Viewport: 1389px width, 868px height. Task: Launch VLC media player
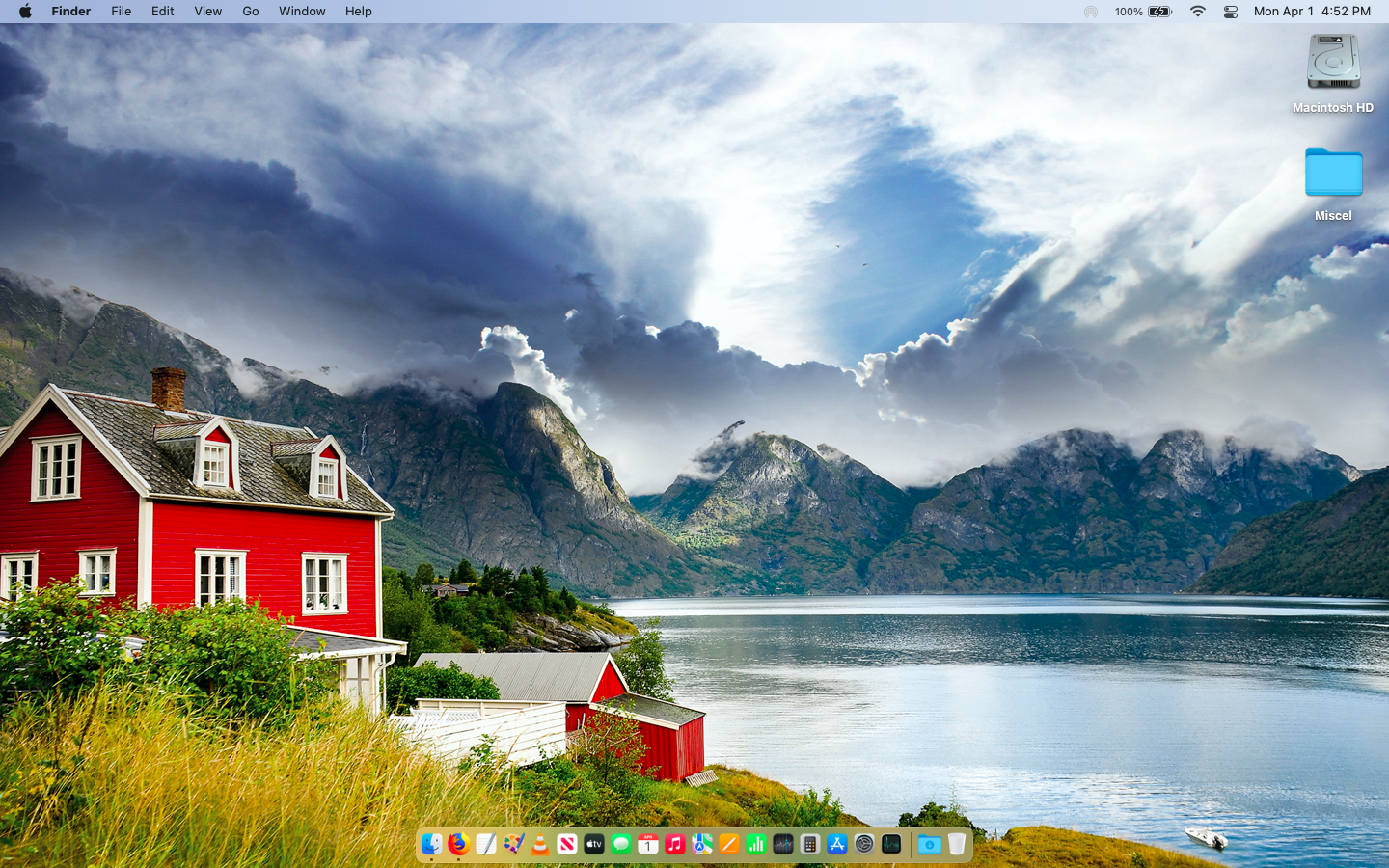(540, 844)
